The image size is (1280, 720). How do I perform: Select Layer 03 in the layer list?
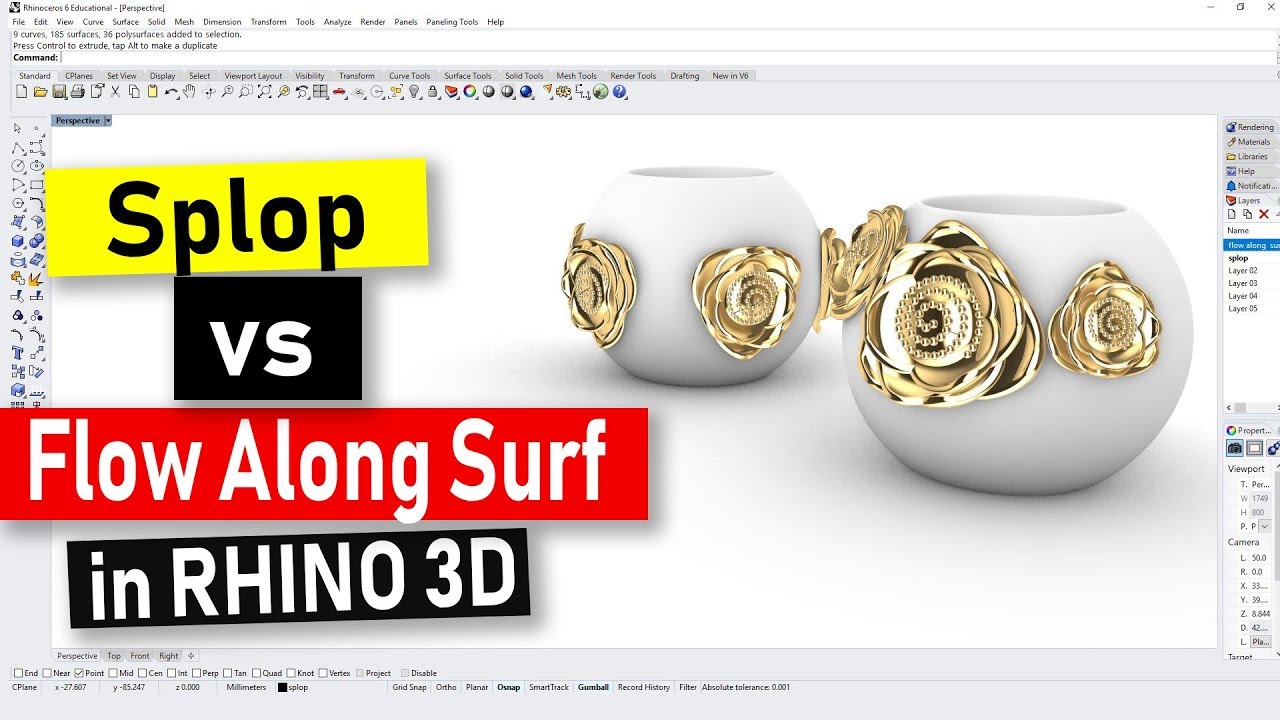[1251, 283]
